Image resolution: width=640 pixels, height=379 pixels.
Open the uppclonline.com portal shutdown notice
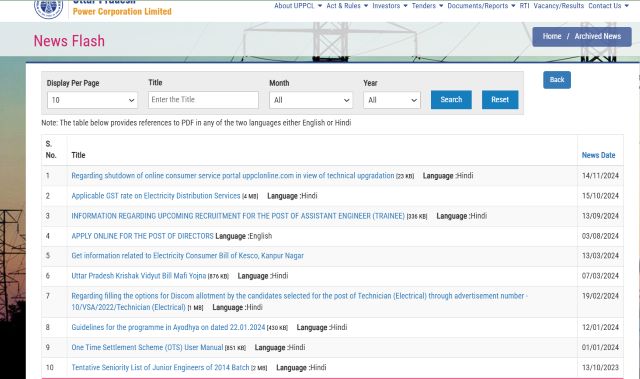coord(233,175)
